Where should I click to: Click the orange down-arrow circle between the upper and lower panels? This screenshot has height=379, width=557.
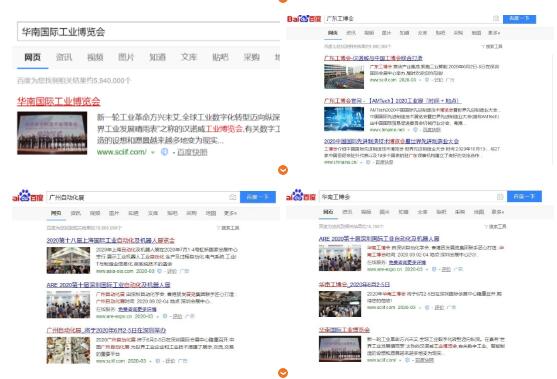click(x=283, y=170)
